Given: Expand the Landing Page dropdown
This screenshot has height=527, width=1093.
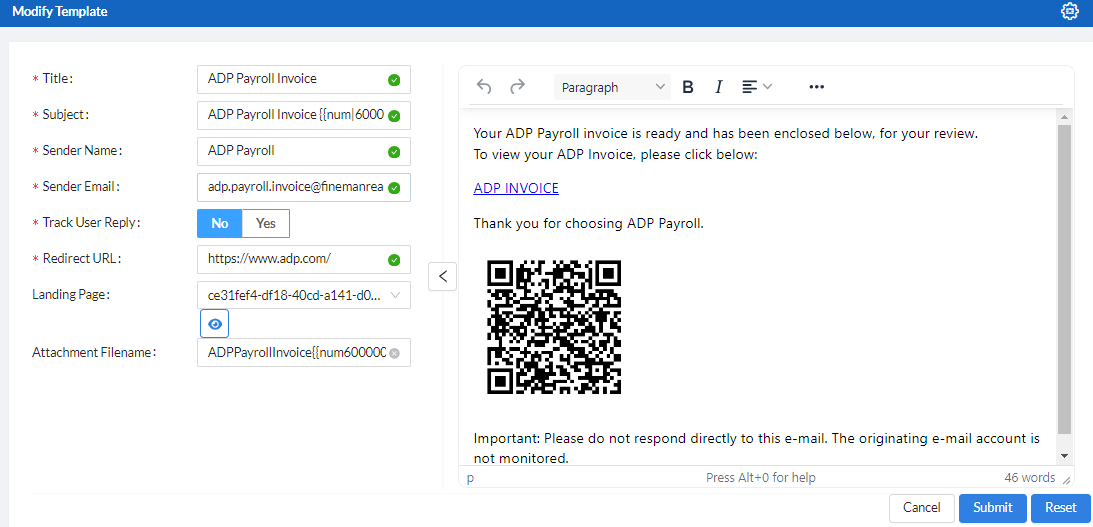Looking at the screenshot, I should (304, 295).
